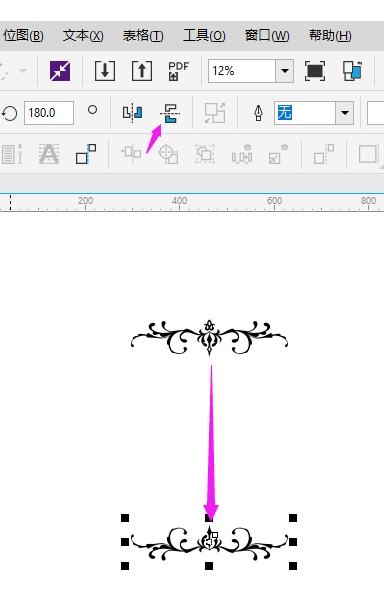Click the ruler mark labeled 200

point(85,201)
